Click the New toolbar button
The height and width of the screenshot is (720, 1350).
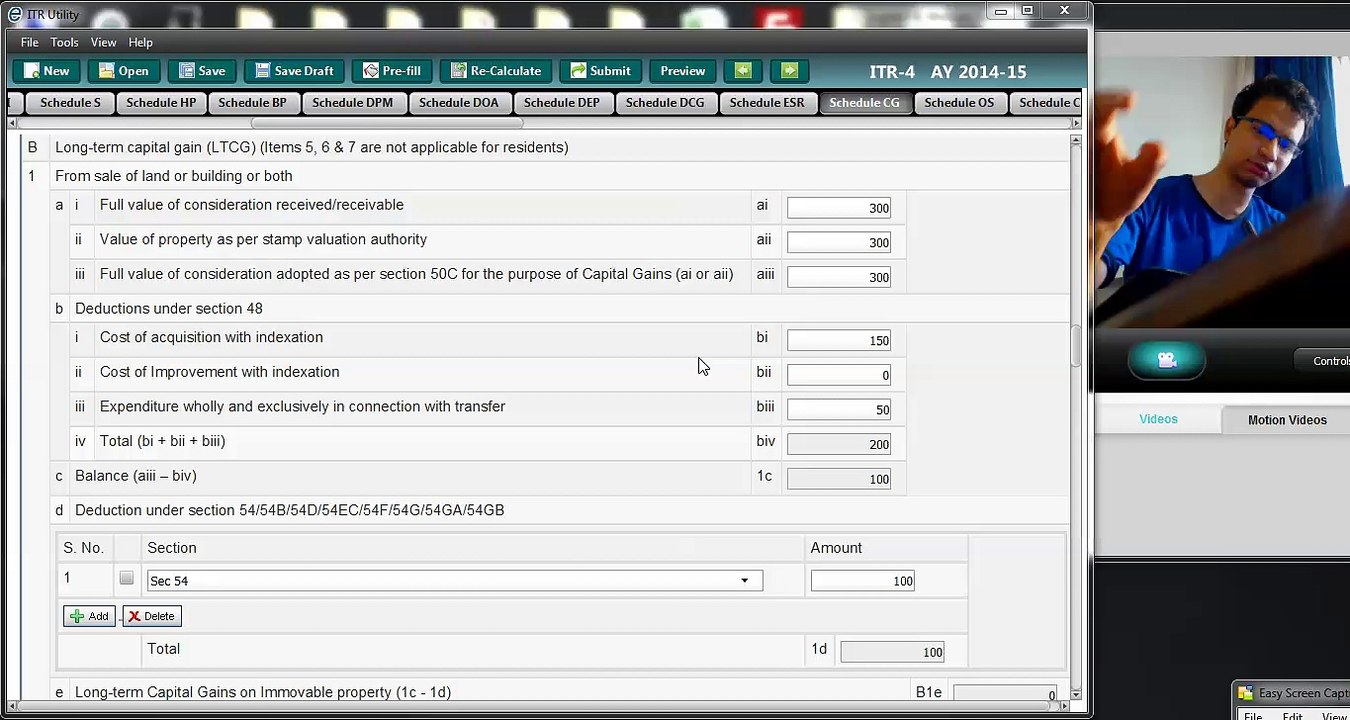tap(46, 71)
